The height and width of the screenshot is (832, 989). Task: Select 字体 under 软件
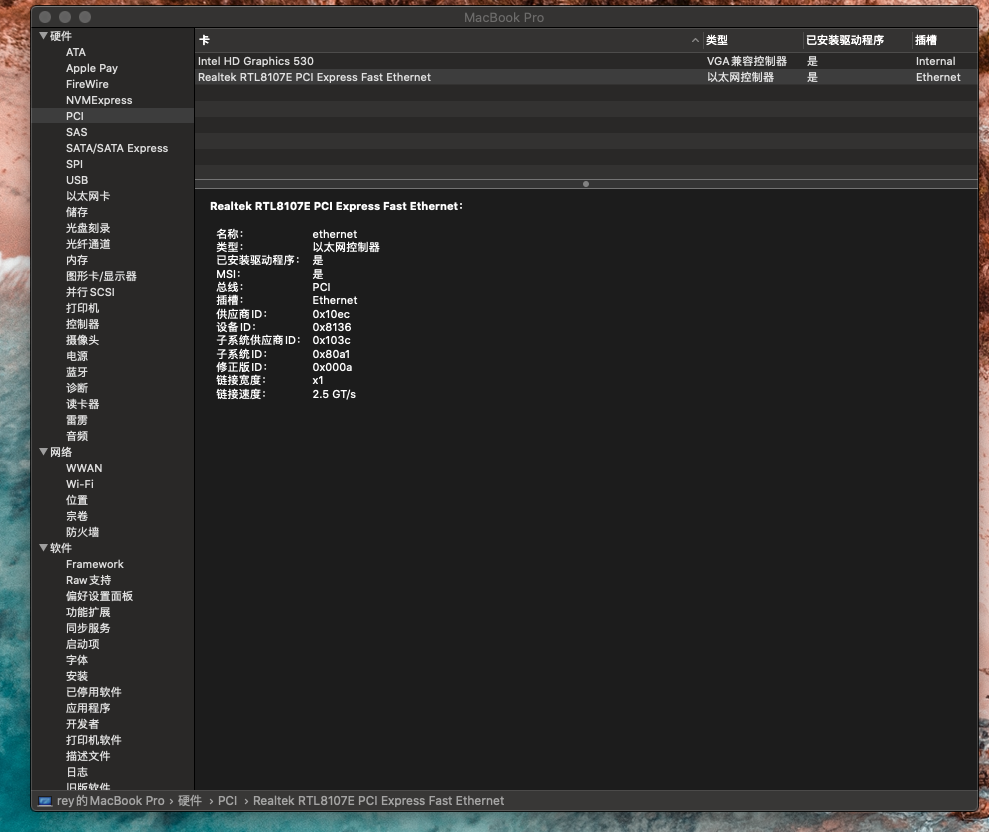point(76,660)
